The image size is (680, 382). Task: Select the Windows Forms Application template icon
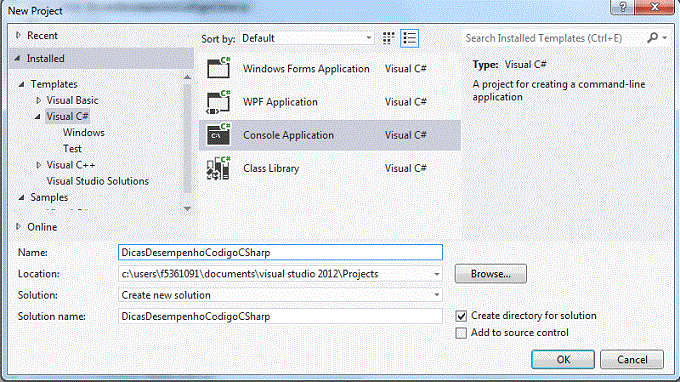pos(218,68)
